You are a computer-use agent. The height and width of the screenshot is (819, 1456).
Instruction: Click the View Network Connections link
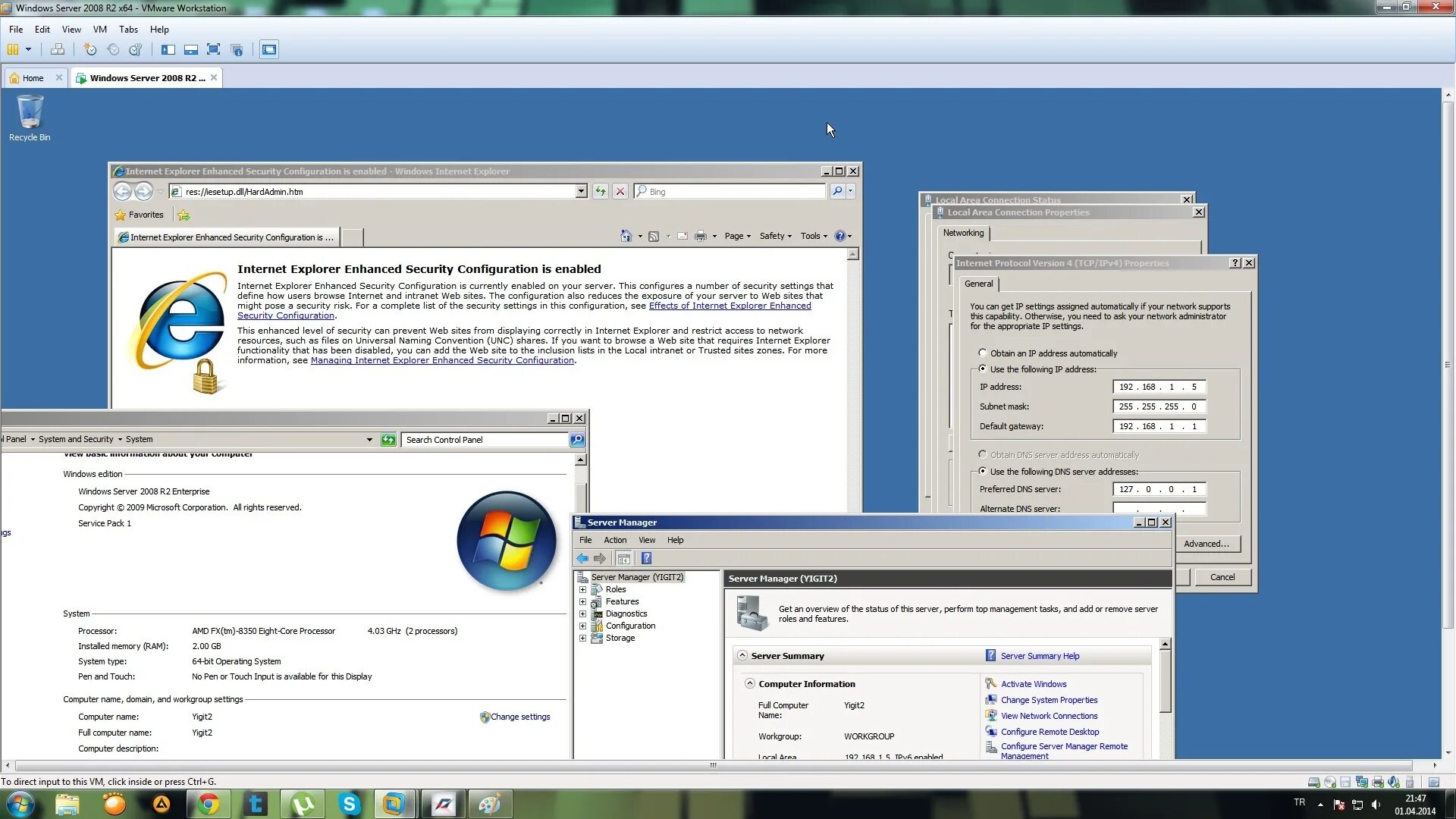tap(1049, 716)
